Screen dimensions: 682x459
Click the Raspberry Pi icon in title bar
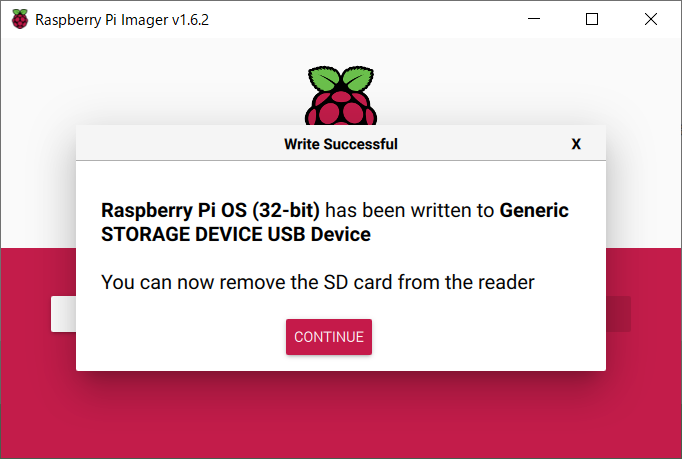[x=20, y=19]
